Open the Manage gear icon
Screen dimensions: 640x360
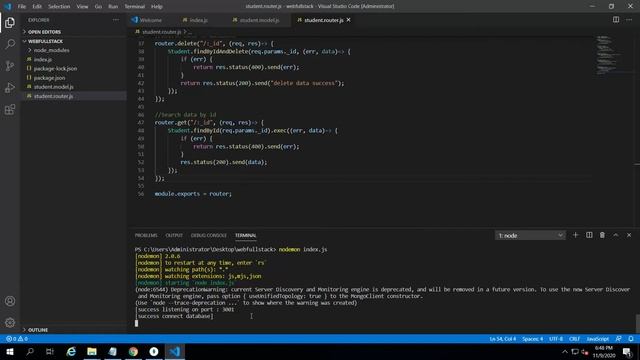pyautogui.click(x=10, y=322)
